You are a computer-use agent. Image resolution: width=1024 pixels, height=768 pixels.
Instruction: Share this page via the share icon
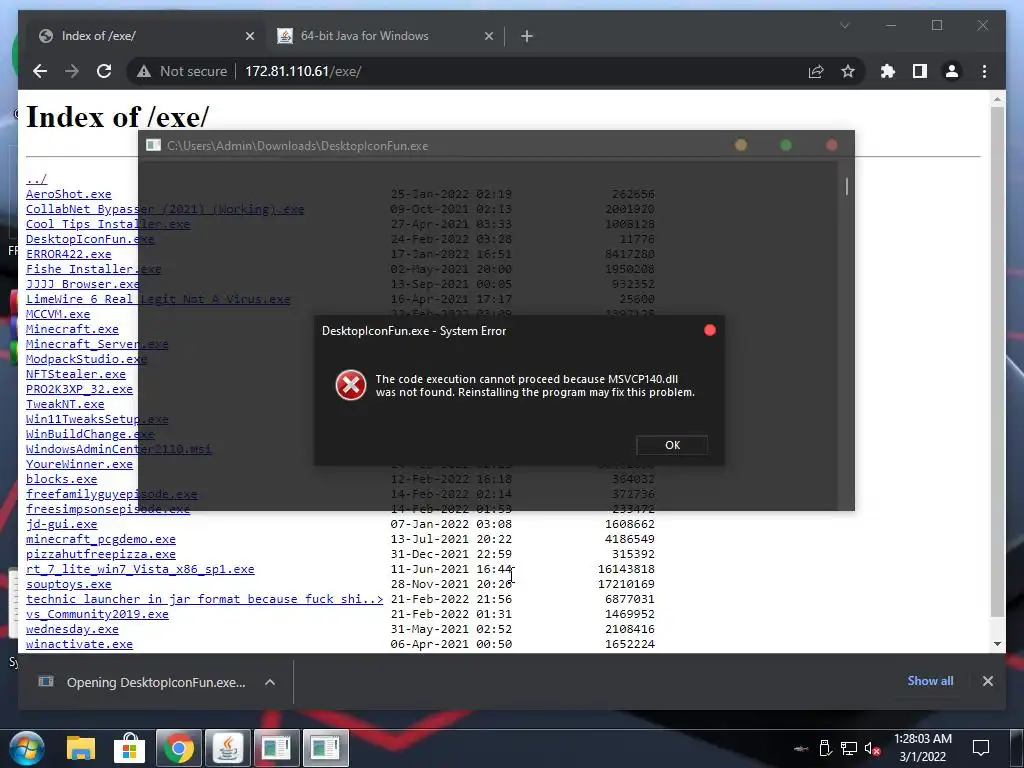[x=816, y=71]
